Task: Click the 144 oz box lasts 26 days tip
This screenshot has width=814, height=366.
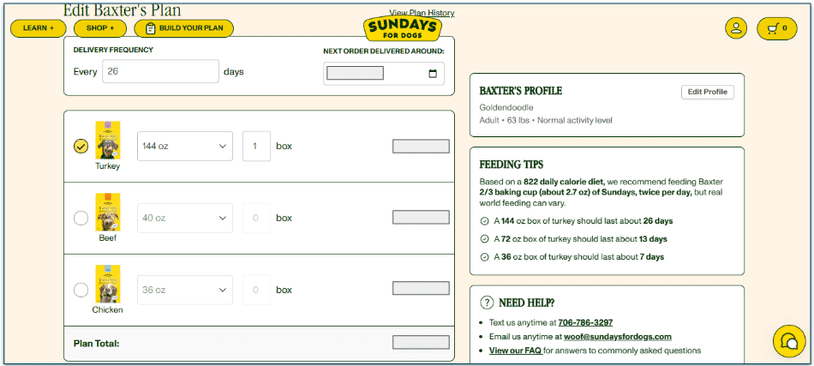Action: pyautogui.click(x=583, y=221)
